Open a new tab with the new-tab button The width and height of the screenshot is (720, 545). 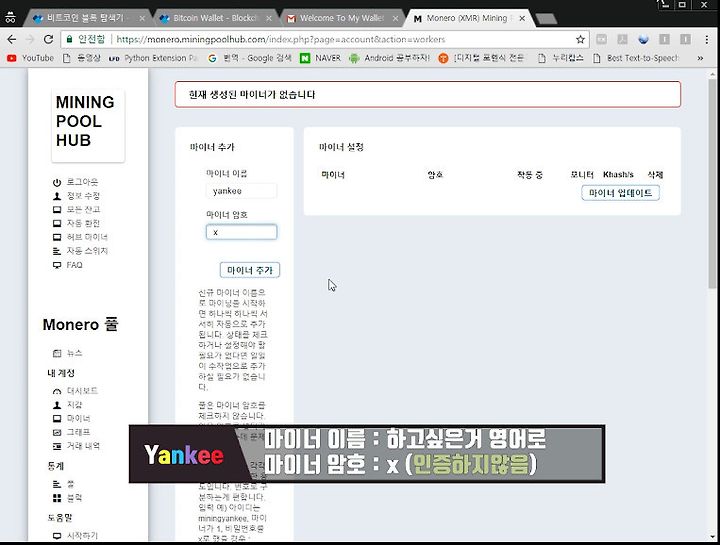tap(546, 19)
